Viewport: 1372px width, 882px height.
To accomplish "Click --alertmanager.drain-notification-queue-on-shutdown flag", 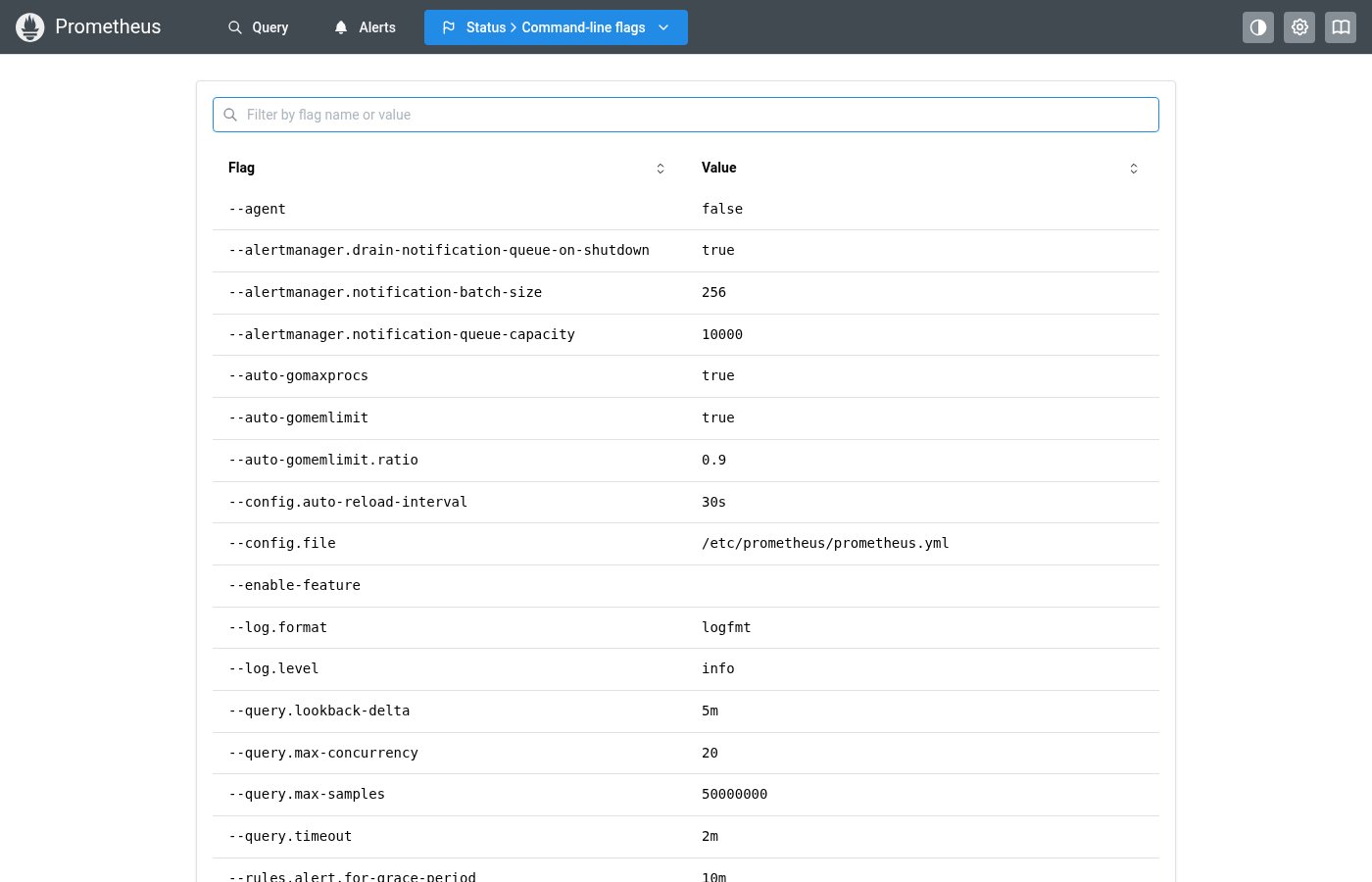I will point(439,250).
